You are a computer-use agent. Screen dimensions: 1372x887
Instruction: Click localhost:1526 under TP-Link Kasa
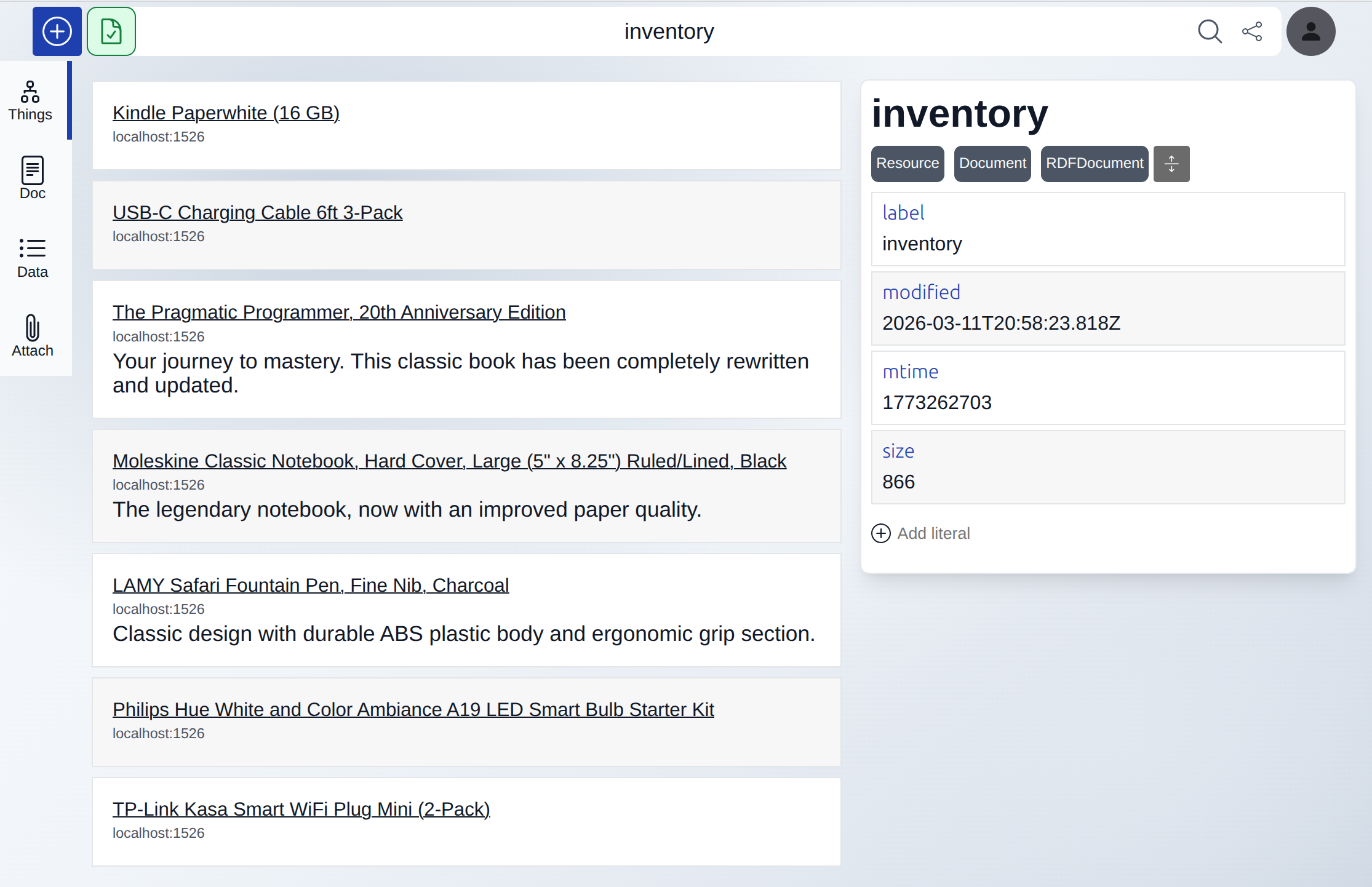click(x=158, y=833)
